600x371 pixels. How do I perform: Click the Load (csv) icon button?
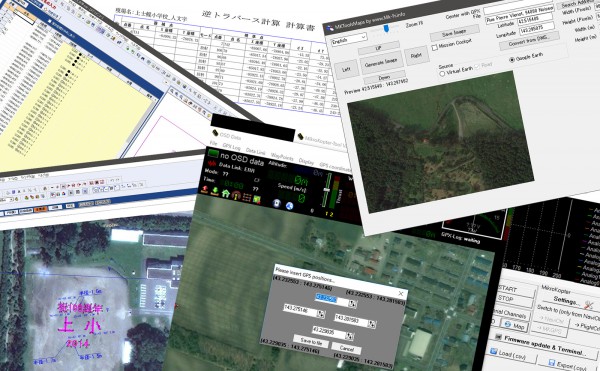(493, 351)
